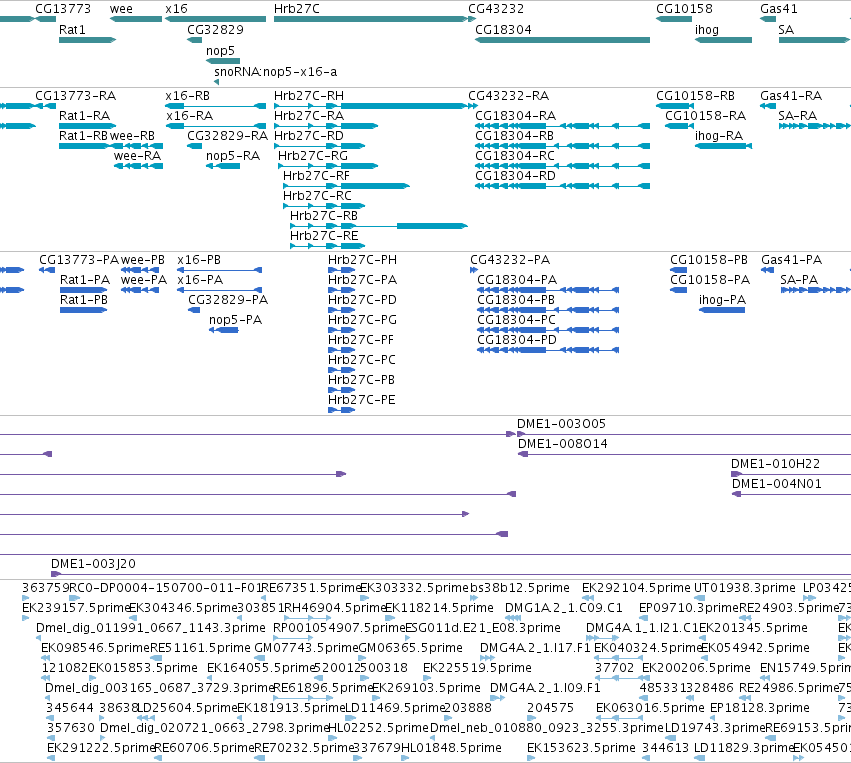Click transcript nop5-RA label
This screenshot has height=763, width=851.
[x=233, y=156]
